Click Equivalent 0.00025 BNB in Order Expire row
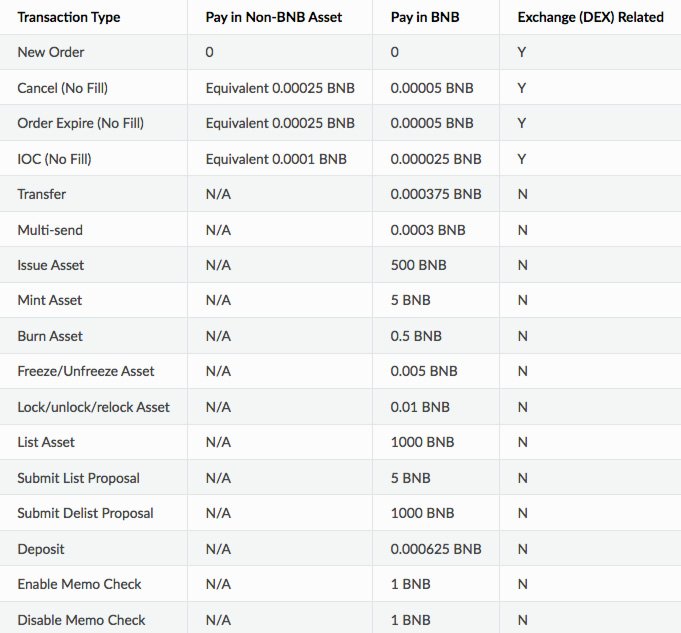 (280, 123)
